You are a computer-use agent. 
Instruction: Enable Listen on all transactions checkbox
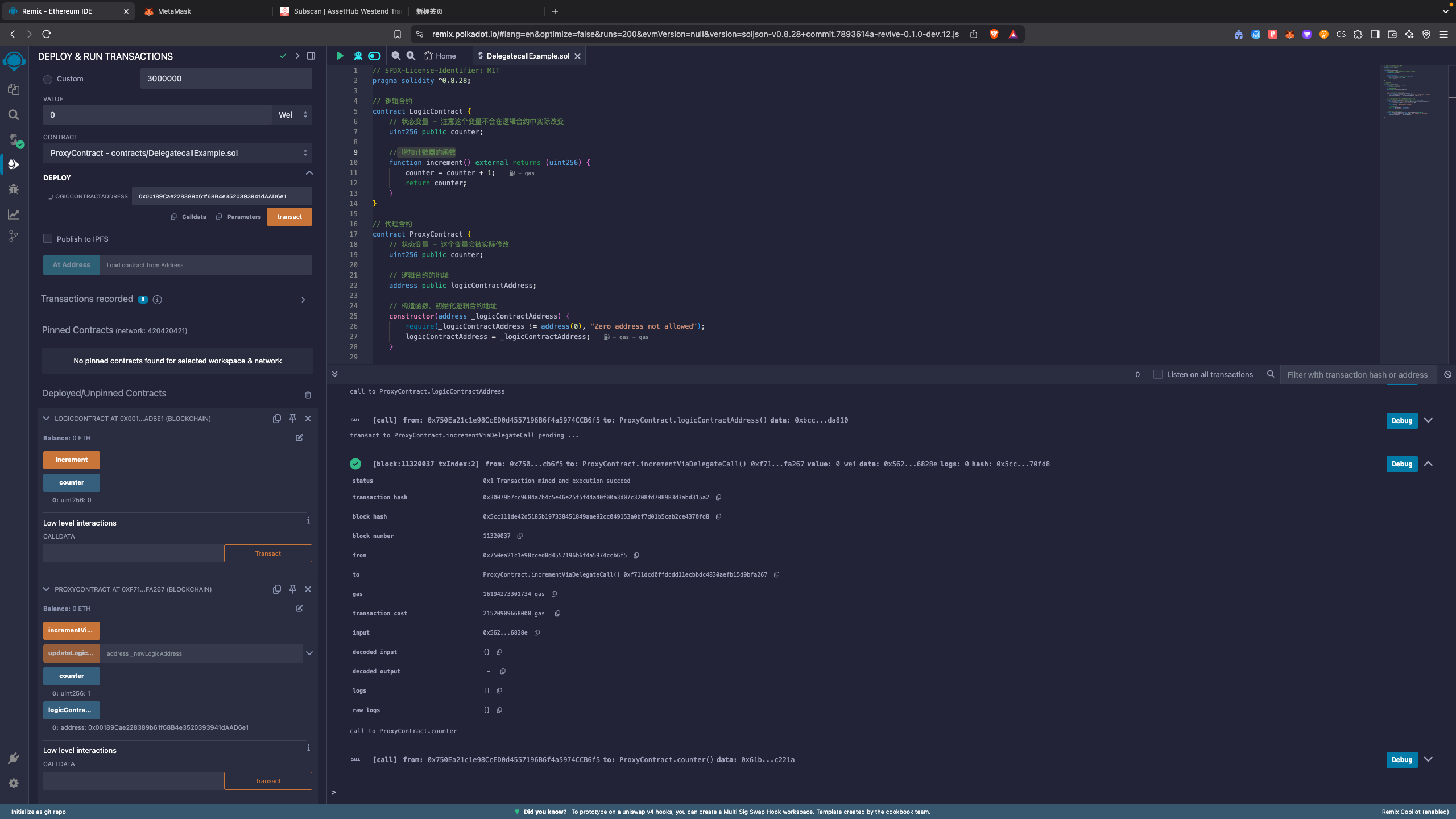[1157, 374]
